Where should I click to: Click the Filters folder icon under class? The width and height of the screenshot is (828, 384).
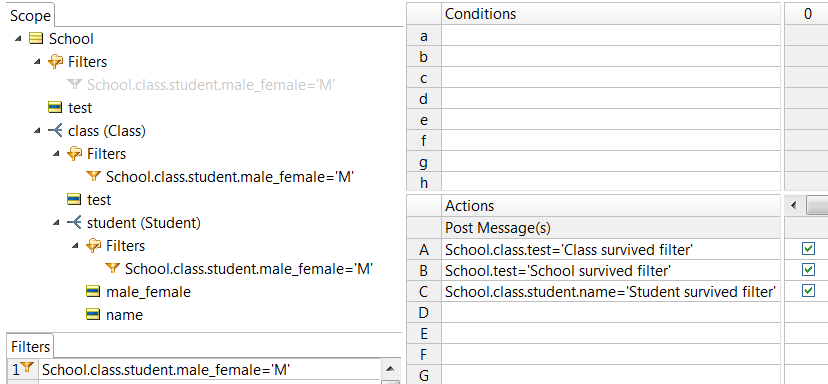coord(74,154)
